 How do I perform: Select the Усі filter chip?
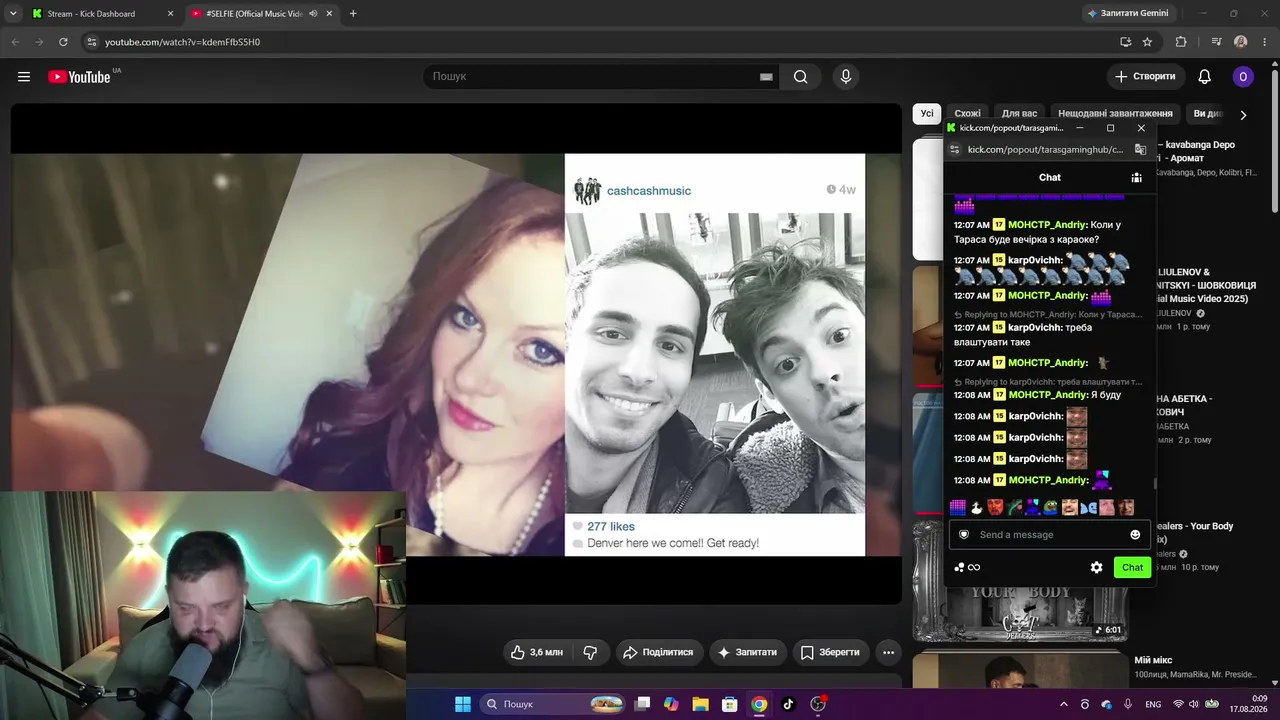927,114
